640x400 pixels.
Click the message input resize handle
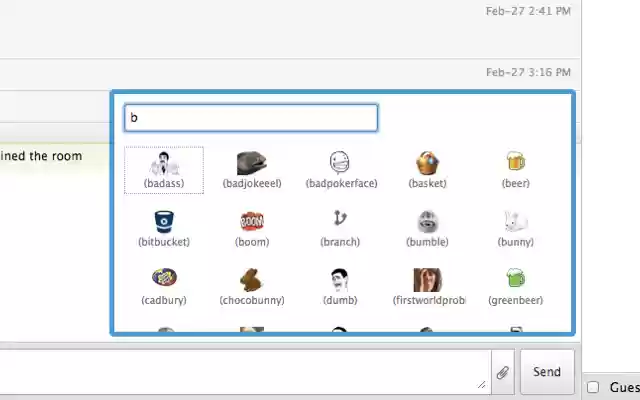tap(482, 384)
